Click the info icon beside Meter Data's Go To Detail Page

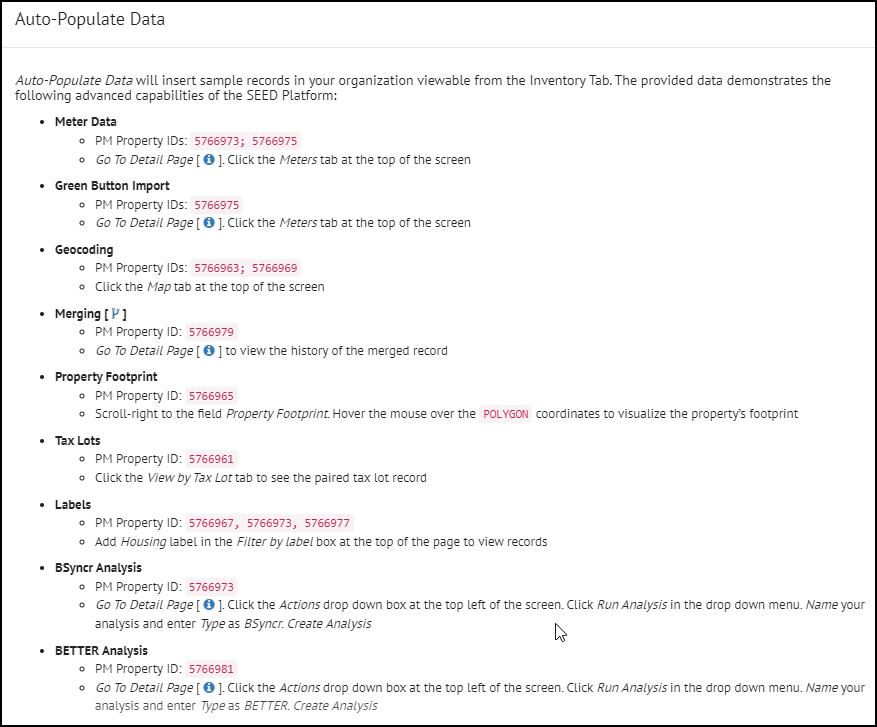pyautogui.click(x=208, y=159)
